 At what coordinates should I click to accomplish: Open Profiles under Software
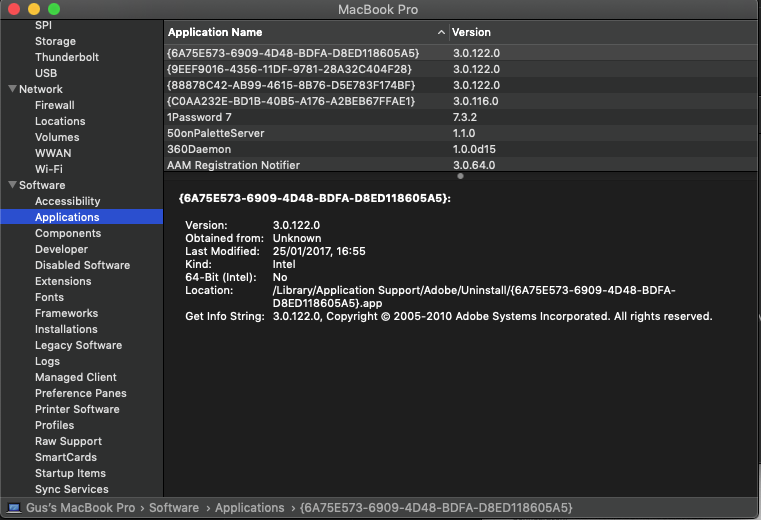pyautogui.click(x=55, y=426)
